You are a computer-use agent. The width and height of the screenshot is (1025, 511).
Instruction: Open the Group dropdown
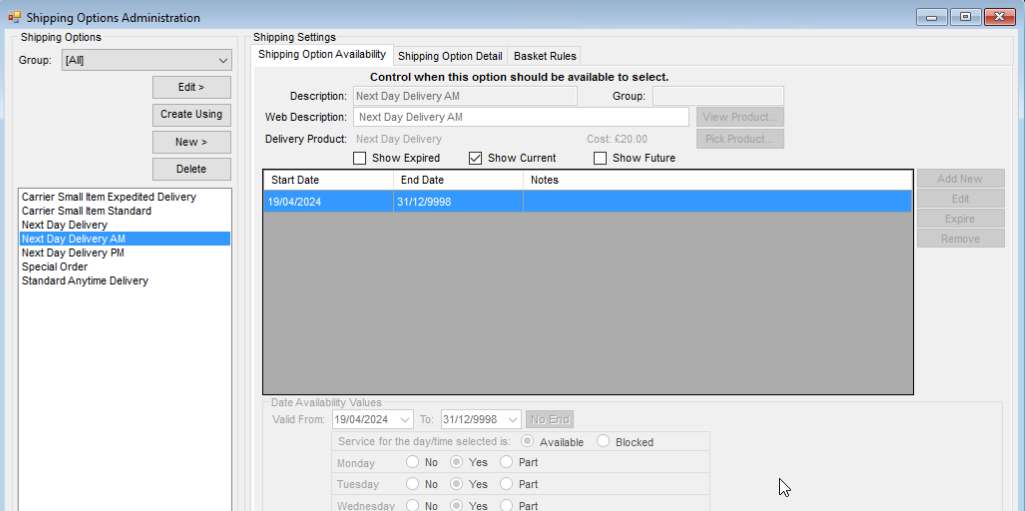pyautogui.click(x=146, y=60)
